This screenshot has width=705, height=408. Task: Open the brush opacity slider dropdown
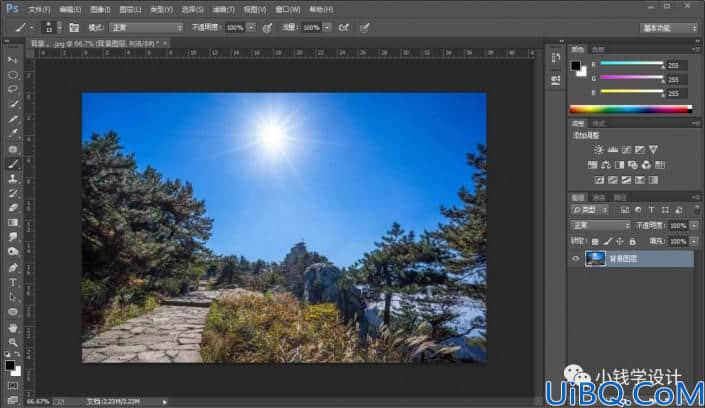(251, 28)
